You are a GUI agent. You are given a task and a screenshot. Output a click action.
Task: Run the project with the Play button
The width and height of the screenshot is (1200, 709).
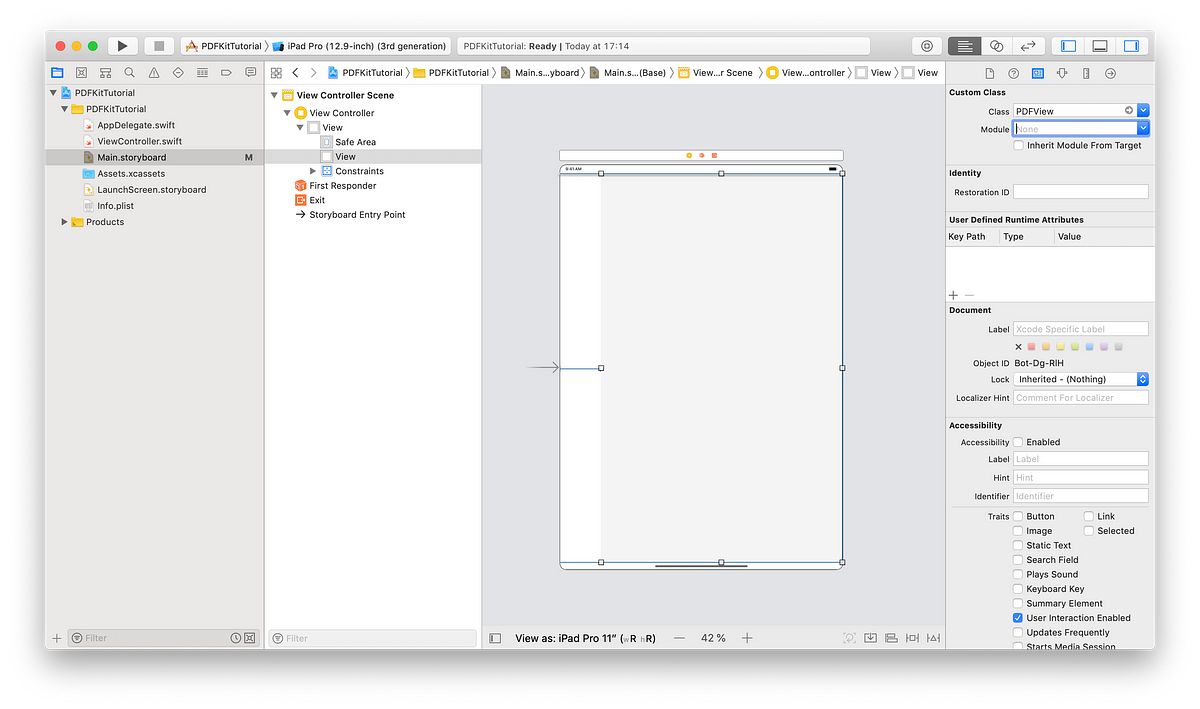coord(122,46)
